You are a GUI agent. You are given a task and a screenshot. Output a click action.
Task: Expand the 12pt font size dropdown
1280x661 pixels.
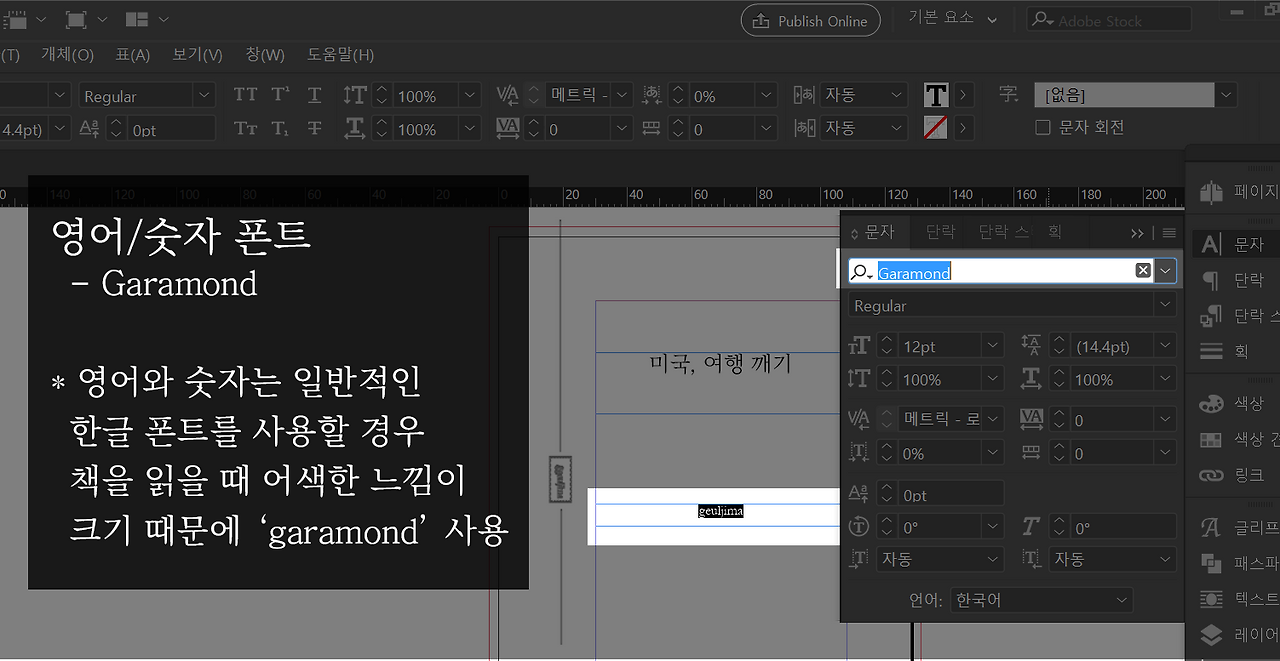click(x=992, y=346)
